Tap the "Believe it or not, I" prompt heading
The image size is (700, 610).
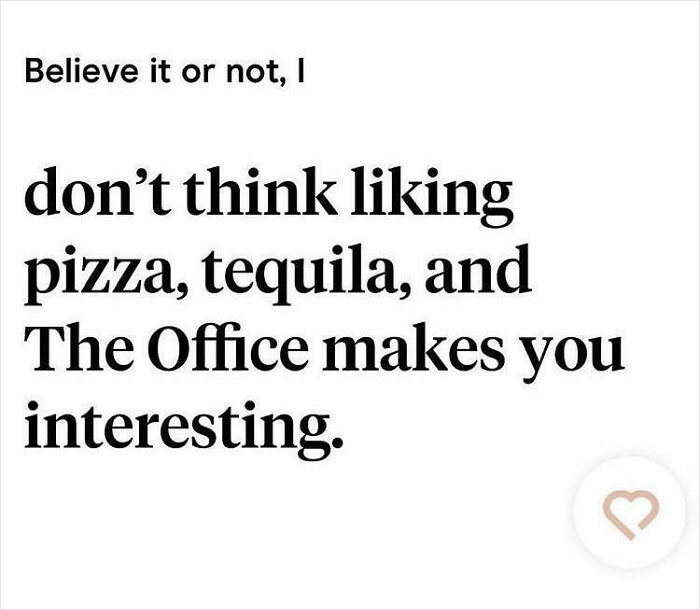[x=165, y=72]
